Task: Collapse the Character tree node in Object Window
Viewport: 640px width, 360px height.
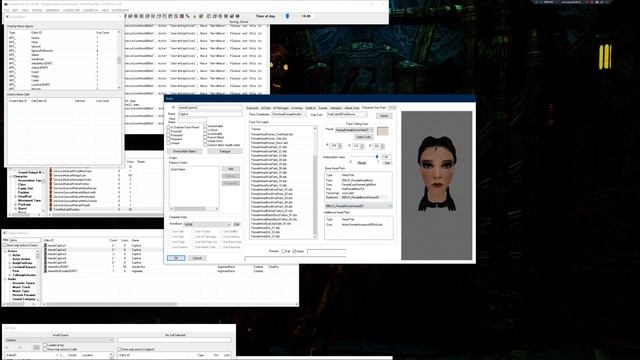Action: [x=11, y=176]
